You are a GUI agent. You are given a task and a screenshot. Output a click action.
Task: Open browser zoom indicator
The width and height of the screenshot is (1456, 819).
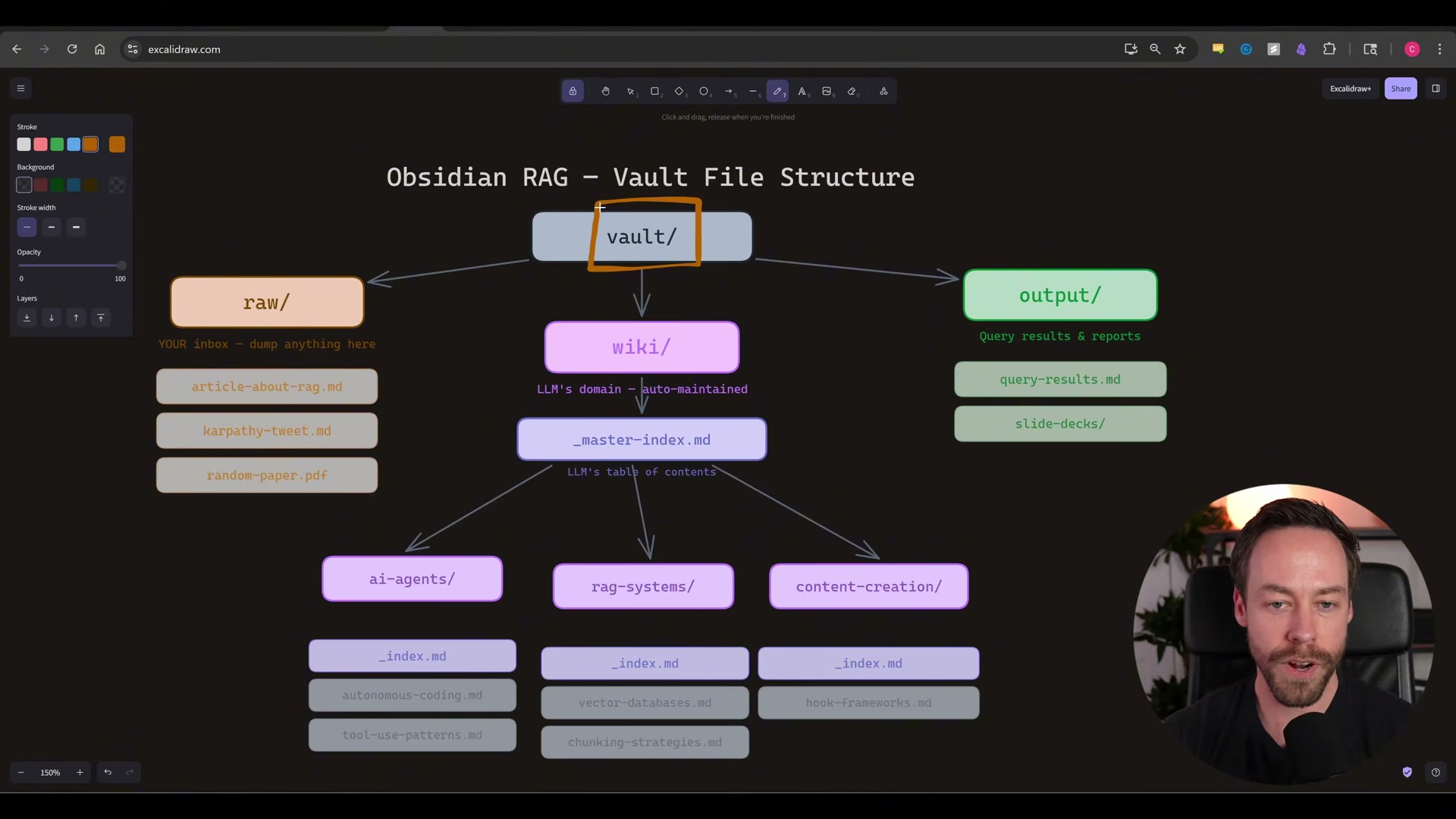pyautogui.click(x=1155, y=49)
